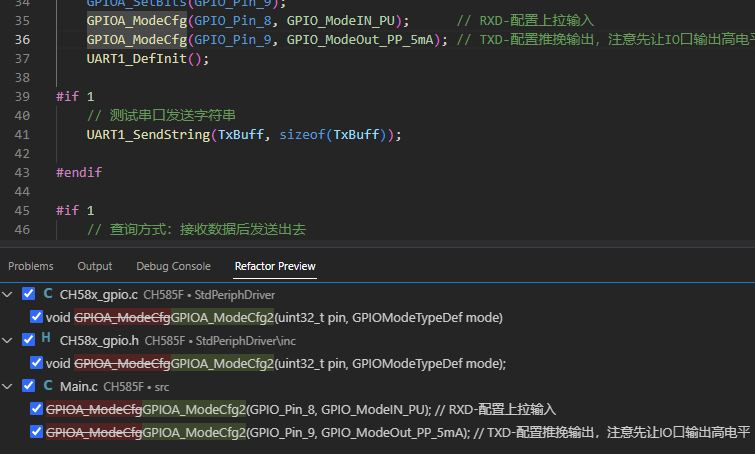Click the comment on line 46
755x454 pixels.
(196, 229)
